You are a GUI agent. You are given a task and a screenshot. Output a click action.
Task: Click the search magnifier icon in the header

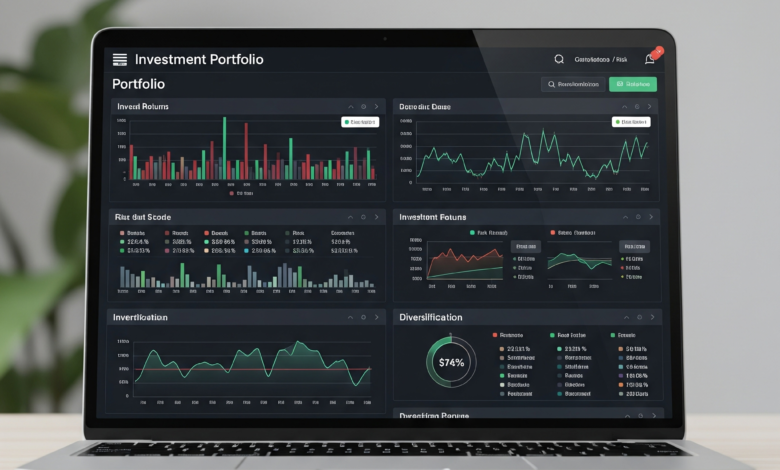point(559,60)
